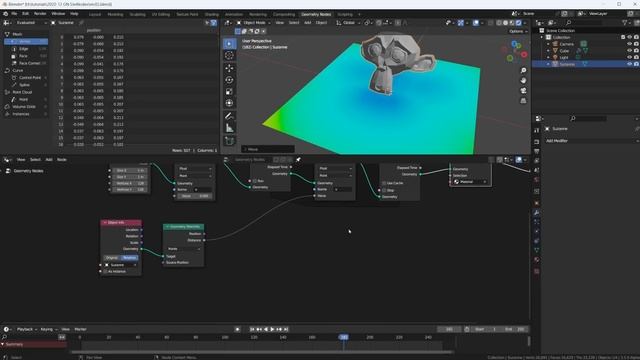Open Suzanne object selector on Object Info node
The width and height of the screenshot is (640, 360).
click(x=120, y=265)
